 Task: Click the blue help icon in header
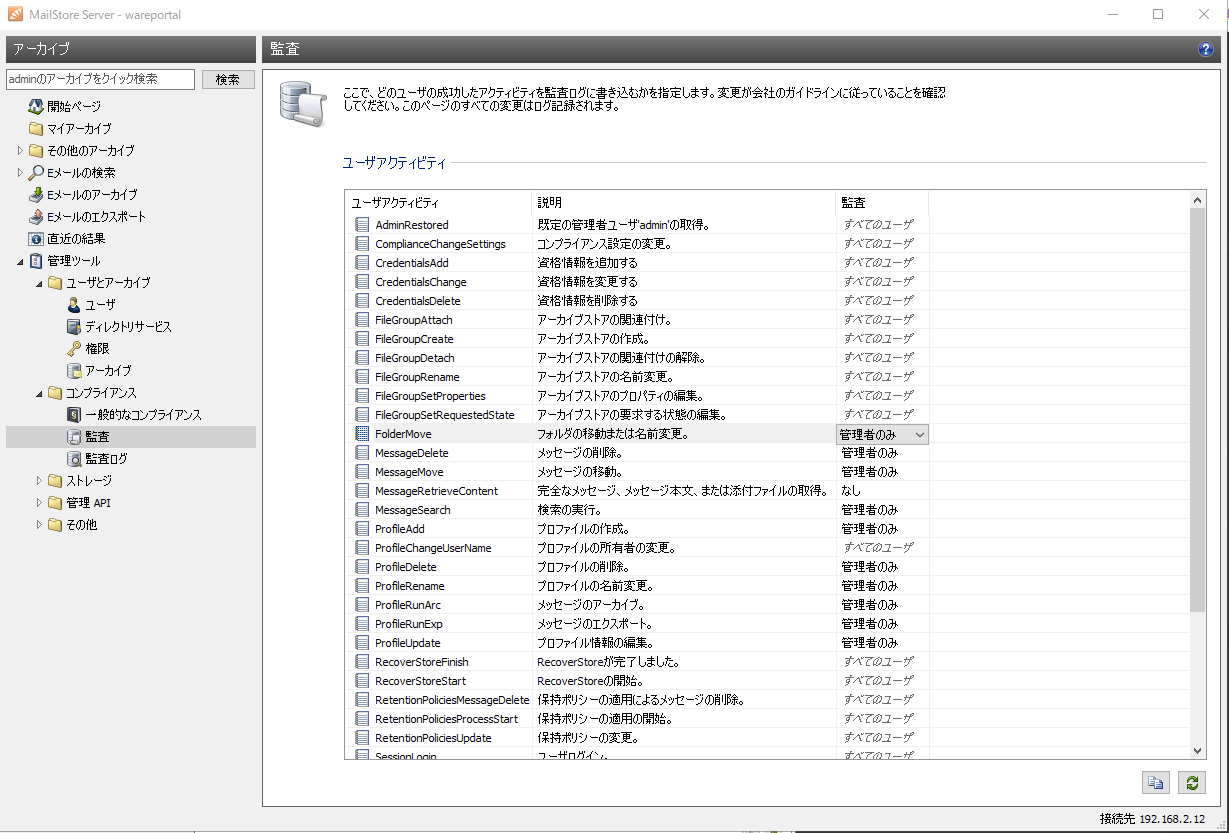pyautogui.click(x=1206, y=50)
